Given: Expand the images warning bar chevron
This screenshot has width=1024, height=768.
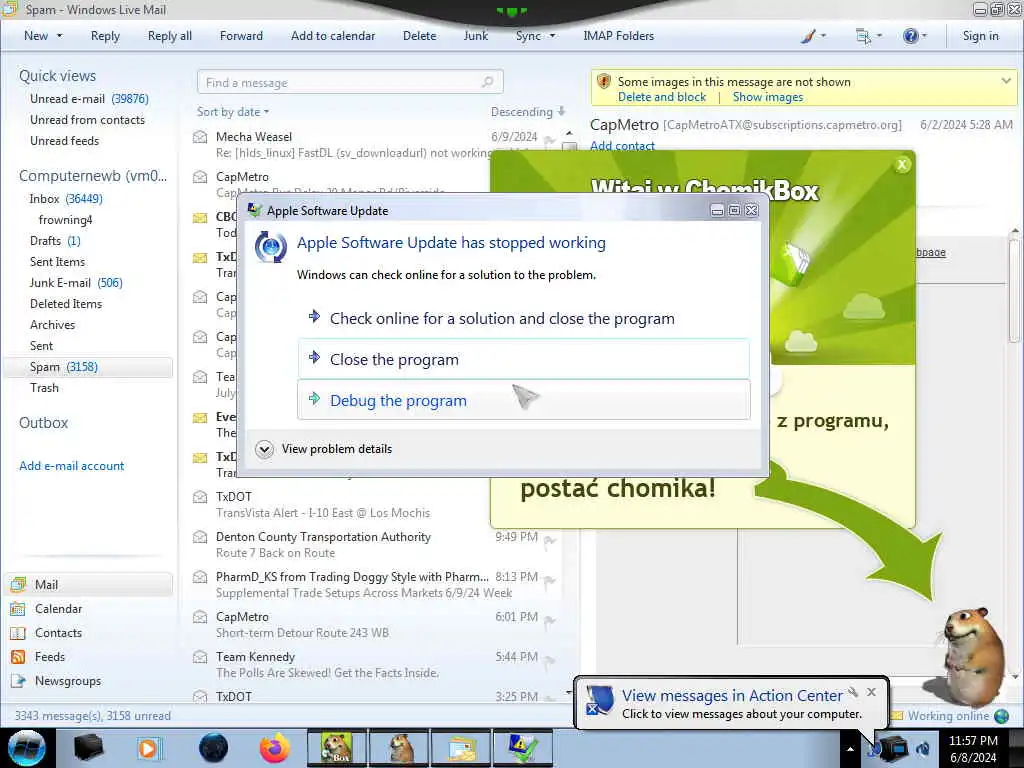Looking at the screenshot, I should 1006,81.
